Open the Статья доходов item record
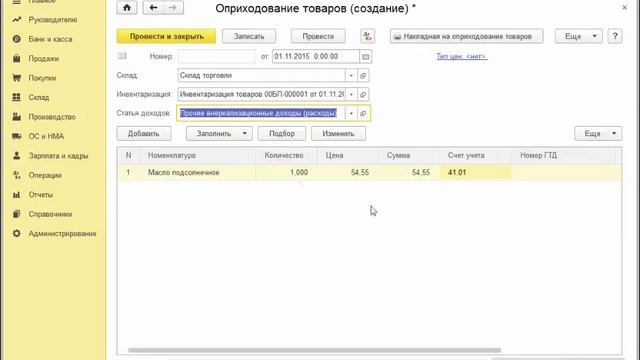This screenshot has width=640, height=360. (363, 113)
